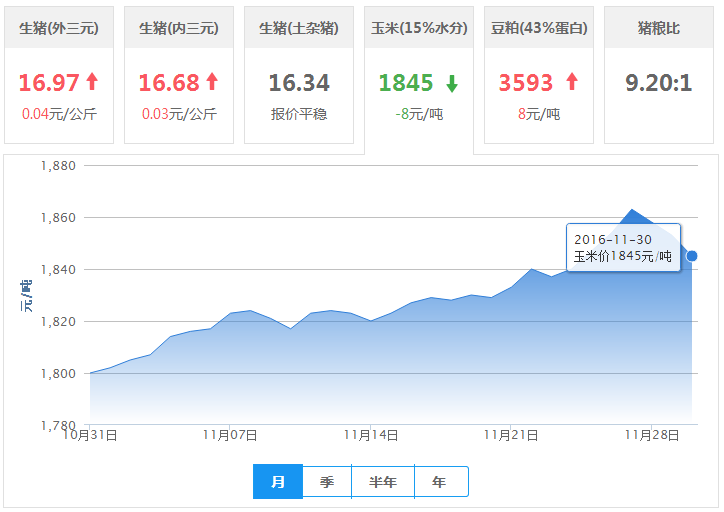Click the 2016-11-30 data point marker
724x512 pixels.
pos(692,256)
